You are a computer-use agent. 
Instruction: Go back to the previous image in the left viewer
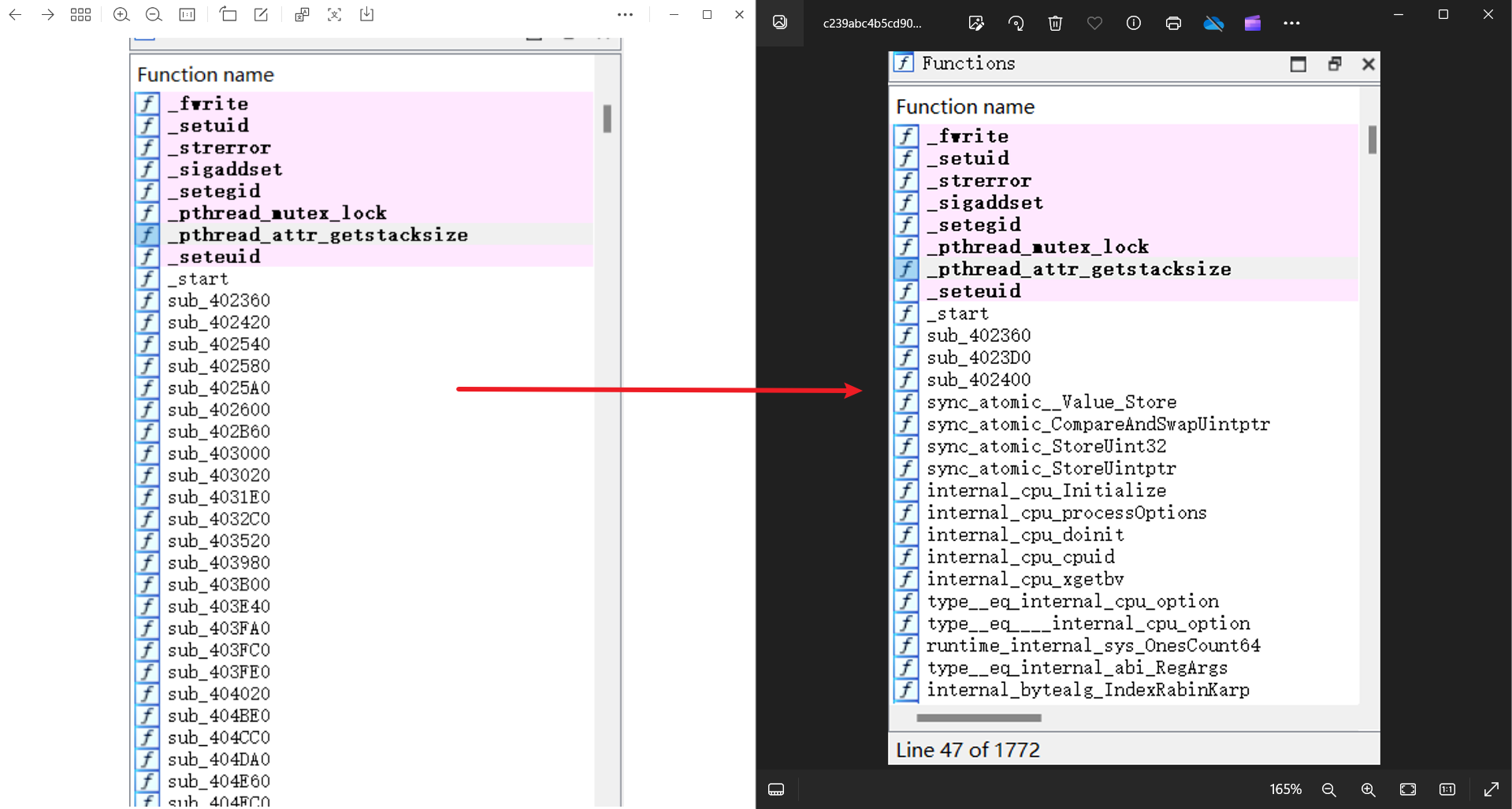(15, 15)
